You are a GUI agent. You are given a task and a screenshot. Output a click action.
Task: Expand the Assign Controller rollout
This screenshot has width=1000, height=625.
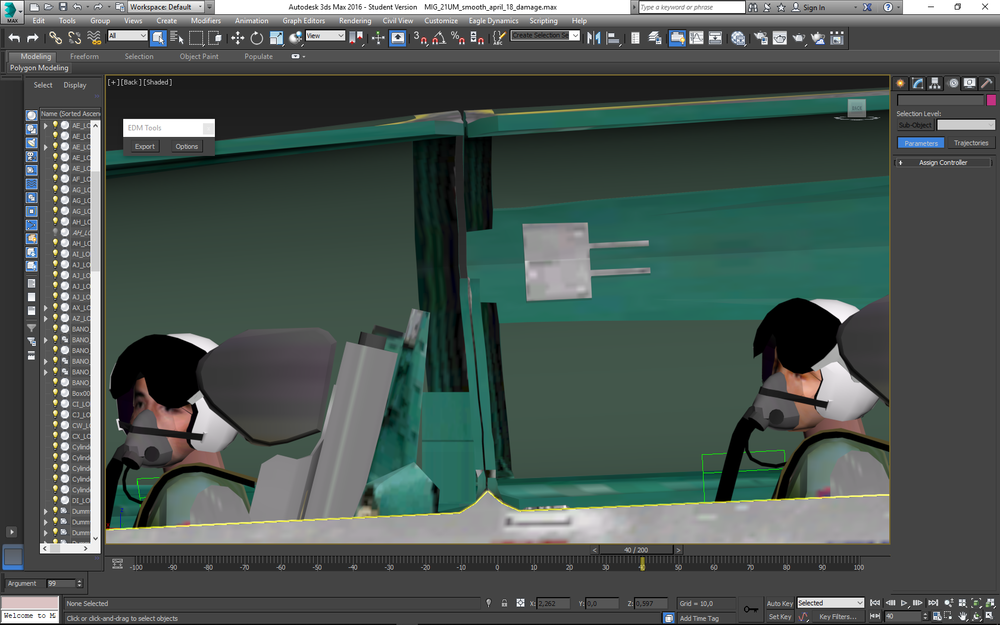(942, 162)
